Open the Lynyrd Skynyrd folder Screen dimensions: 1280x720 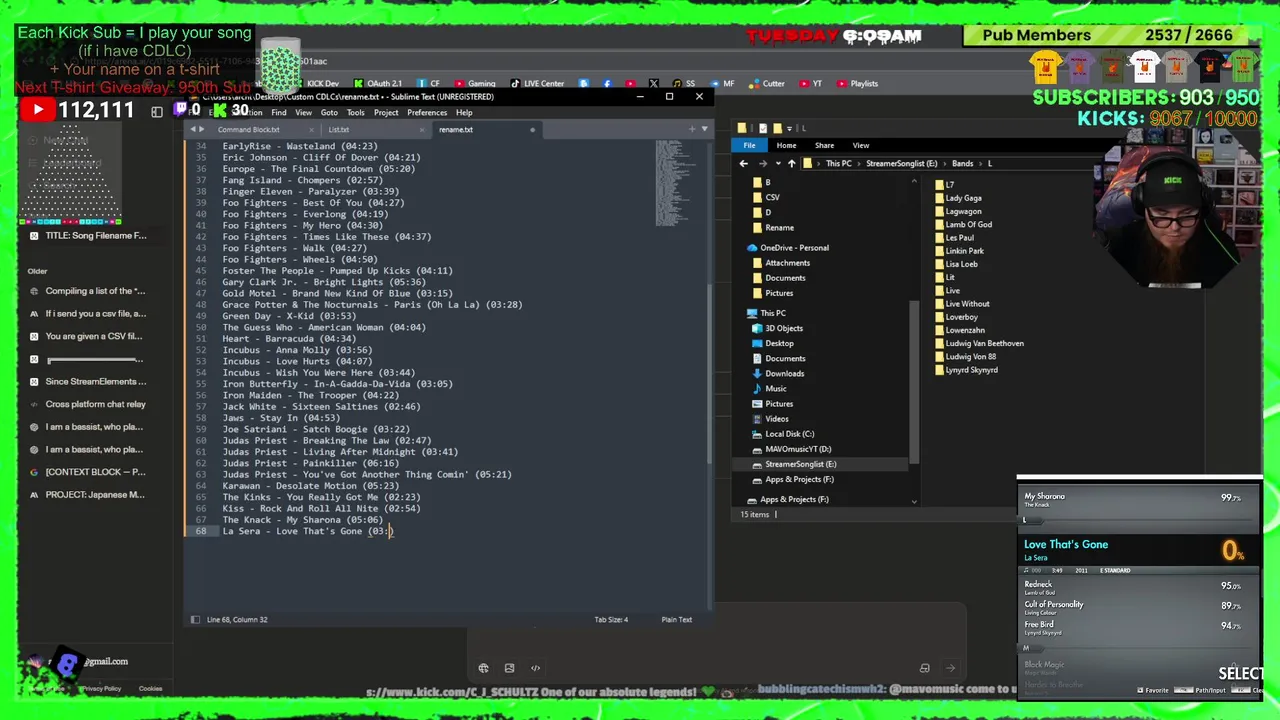click(x=971, y=370)
